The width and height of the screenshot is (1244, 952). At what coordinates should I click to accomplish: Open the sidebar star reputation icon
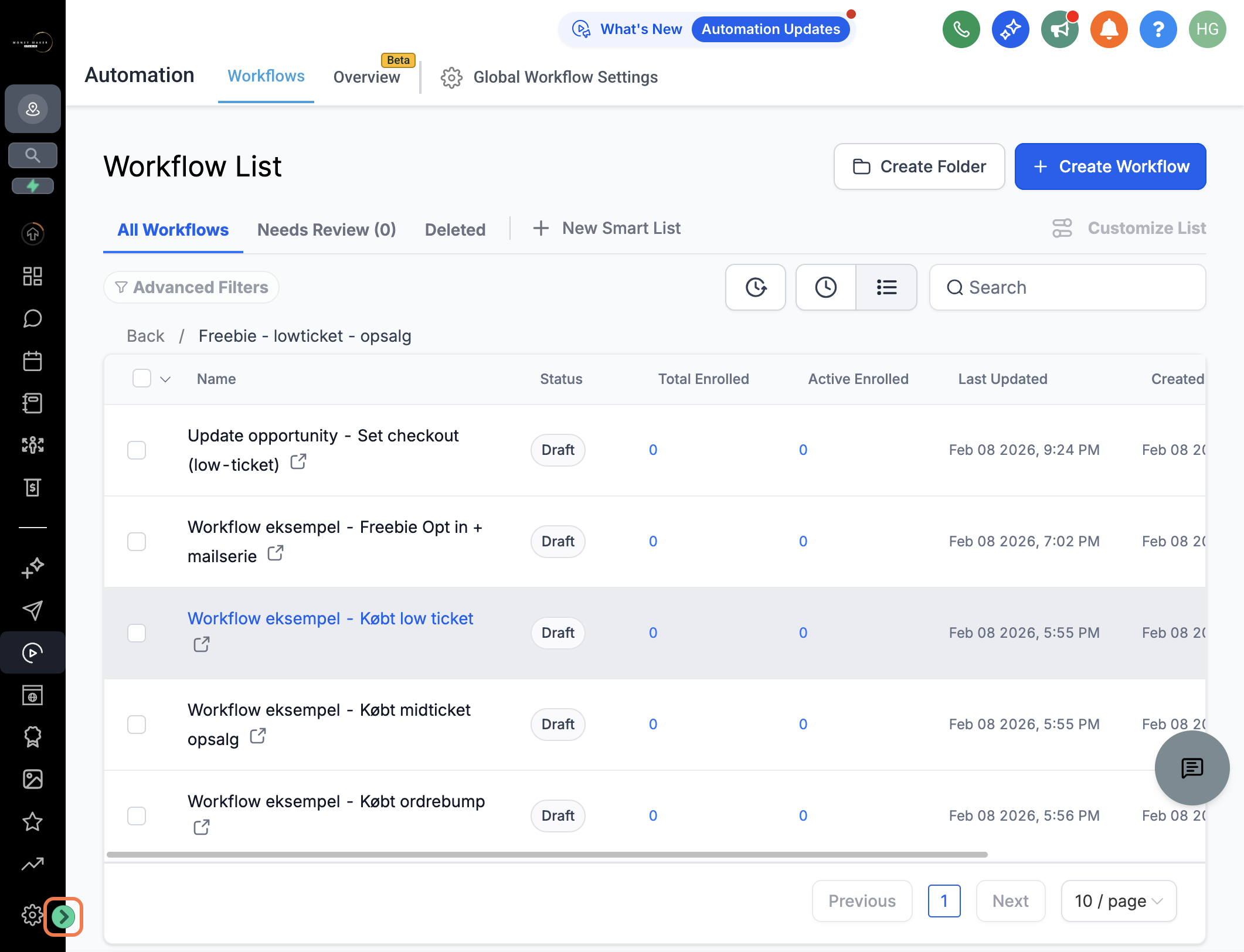click(x=33, y=821)
